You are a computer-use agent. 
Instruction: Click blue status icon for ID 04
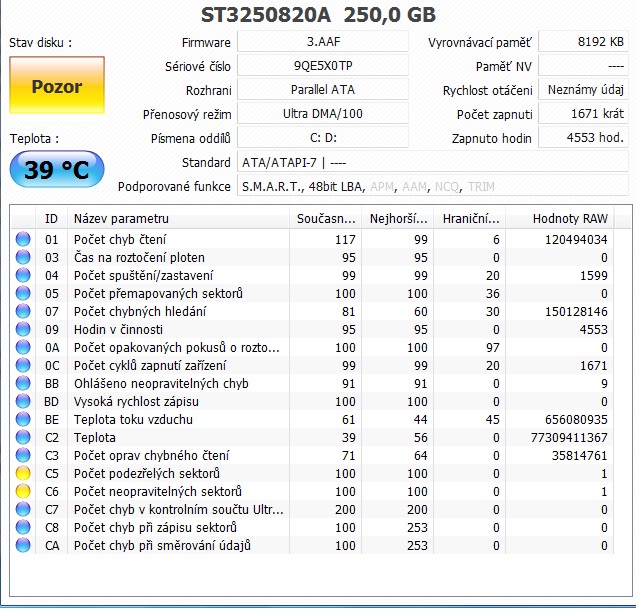(x=23, y=275)
